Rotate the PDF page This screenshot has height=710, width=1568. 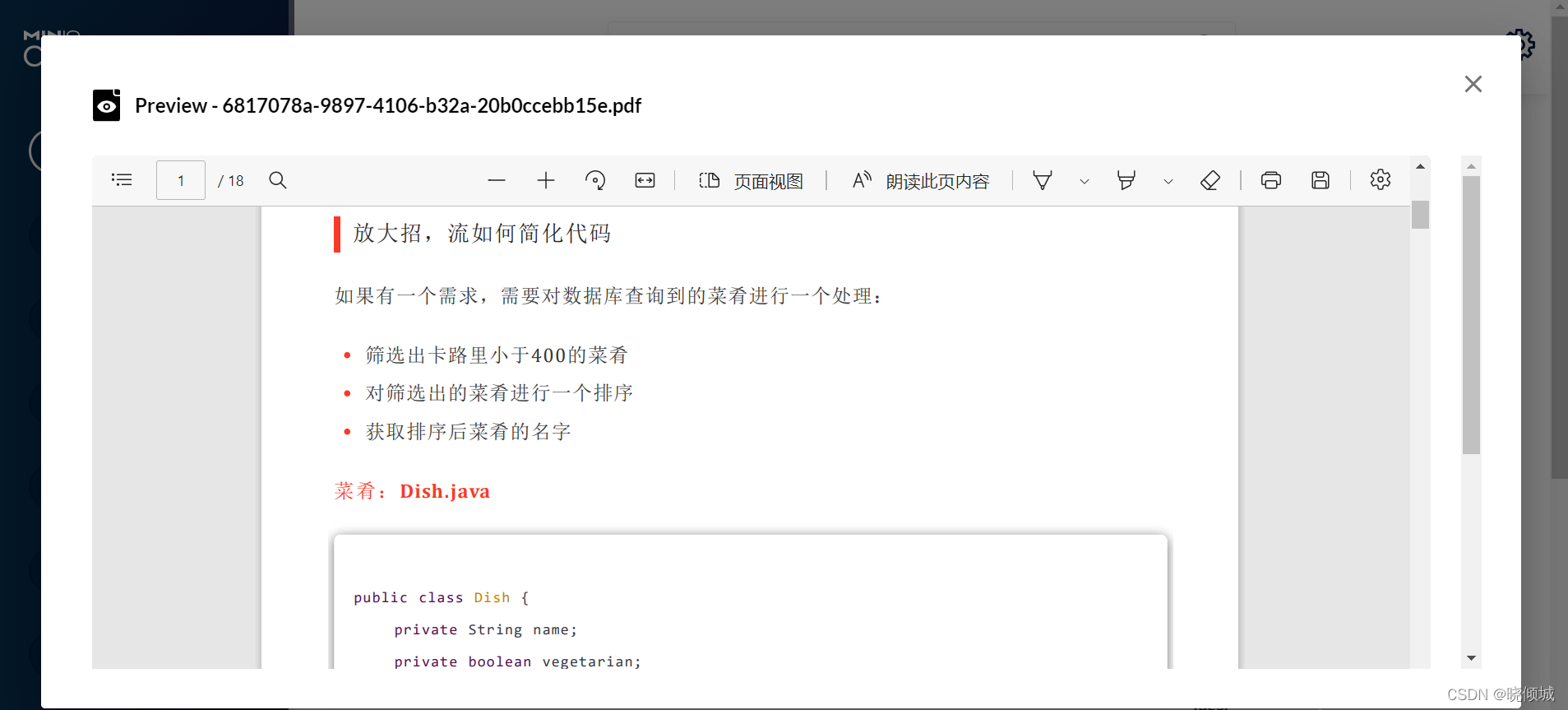coord(595,180)
